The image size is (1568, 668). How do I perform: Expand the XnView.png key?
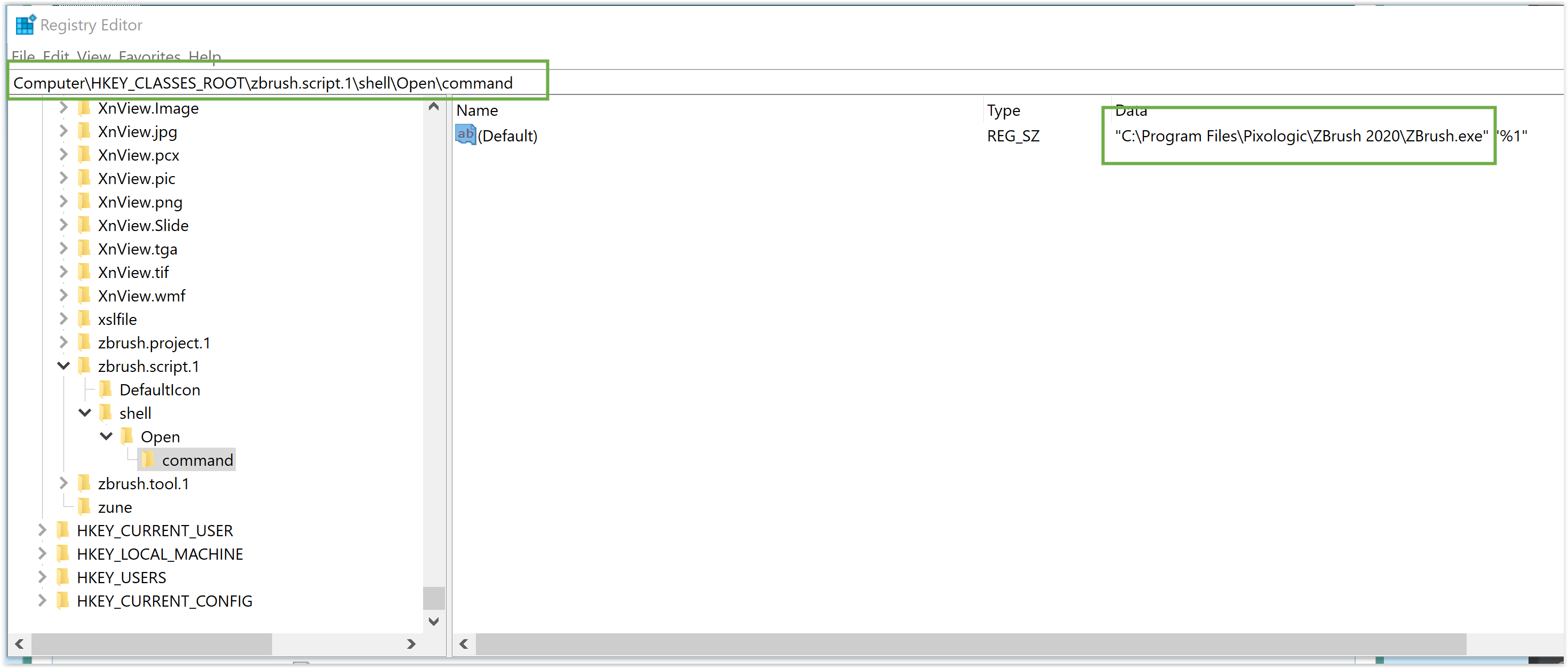(x=63, y=202)
